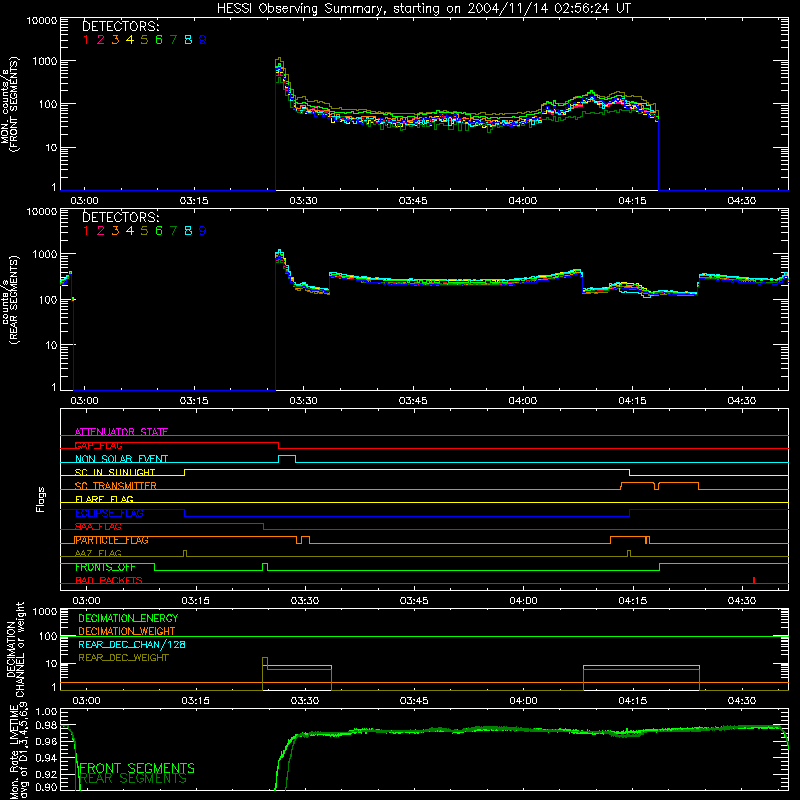Click 03:45 tick label under front segments plot
This screenshot has height=800, width=800.
click(x=413, y=201)
